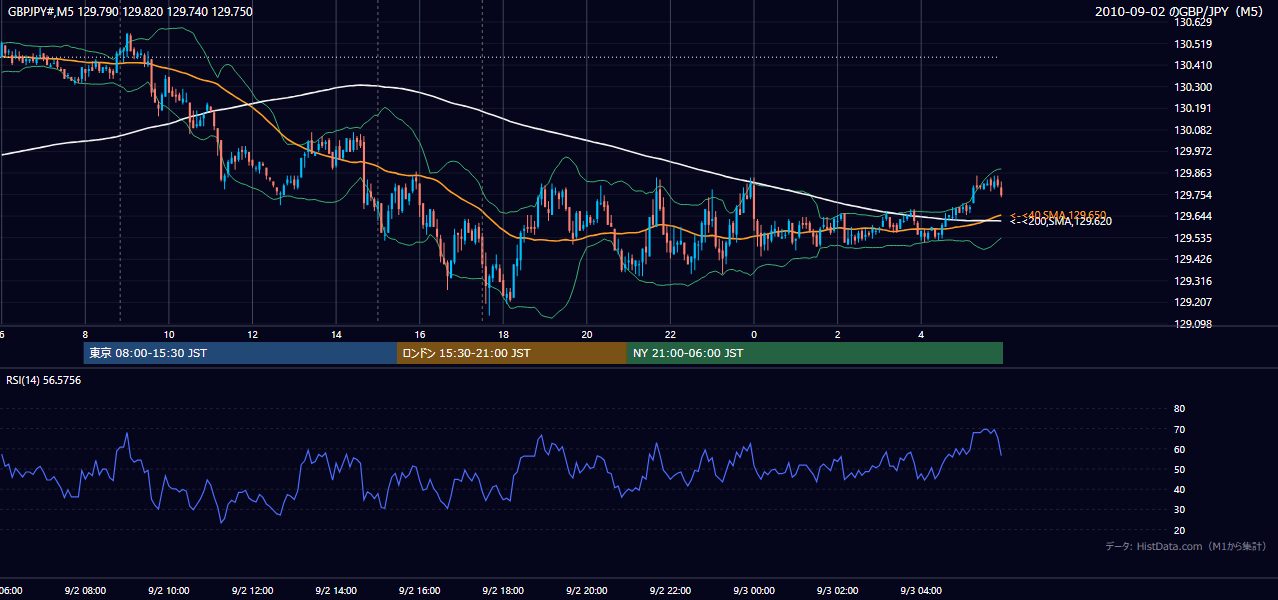Click price axis label 130.629
Screen dimensions: 1278x600
coord(1192,22)
